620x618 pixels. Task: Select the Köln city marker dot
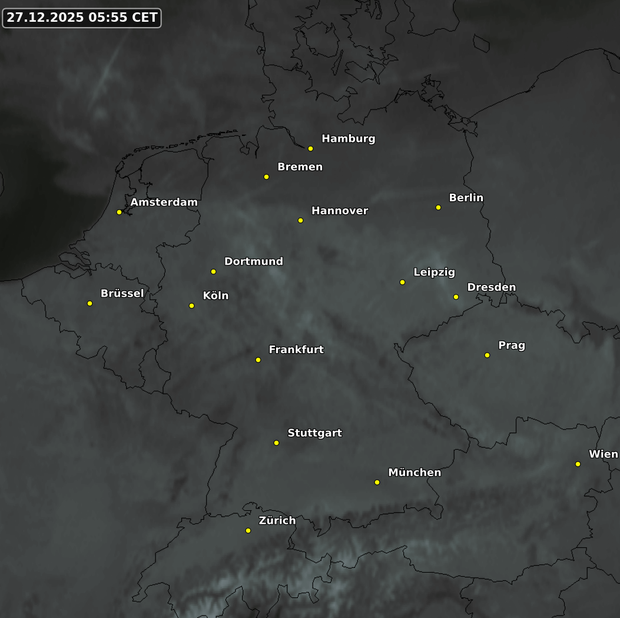pos(192,306)
